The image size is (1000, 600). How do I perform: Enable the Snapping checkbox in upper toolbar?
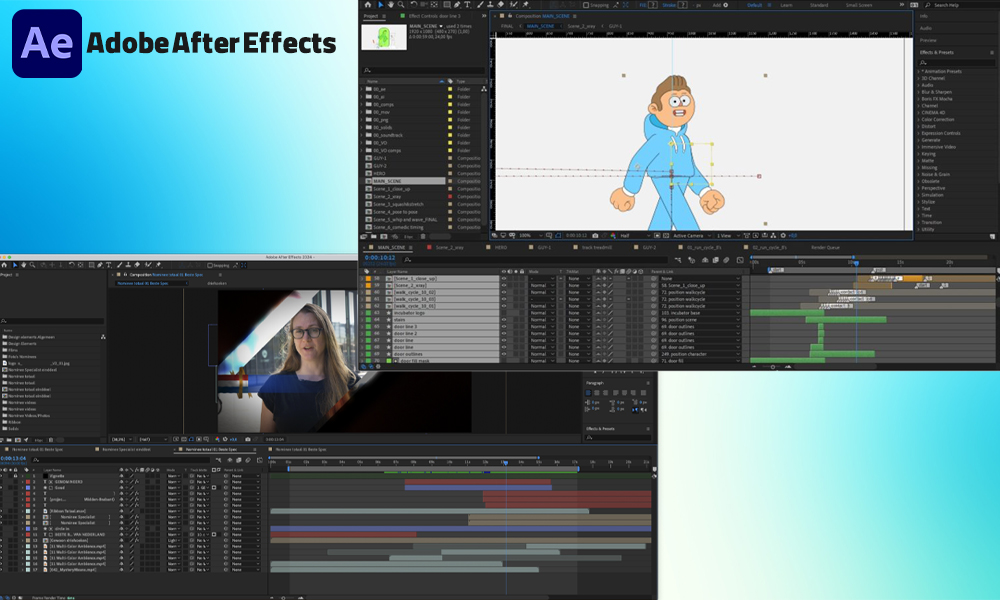click(585, 5)
